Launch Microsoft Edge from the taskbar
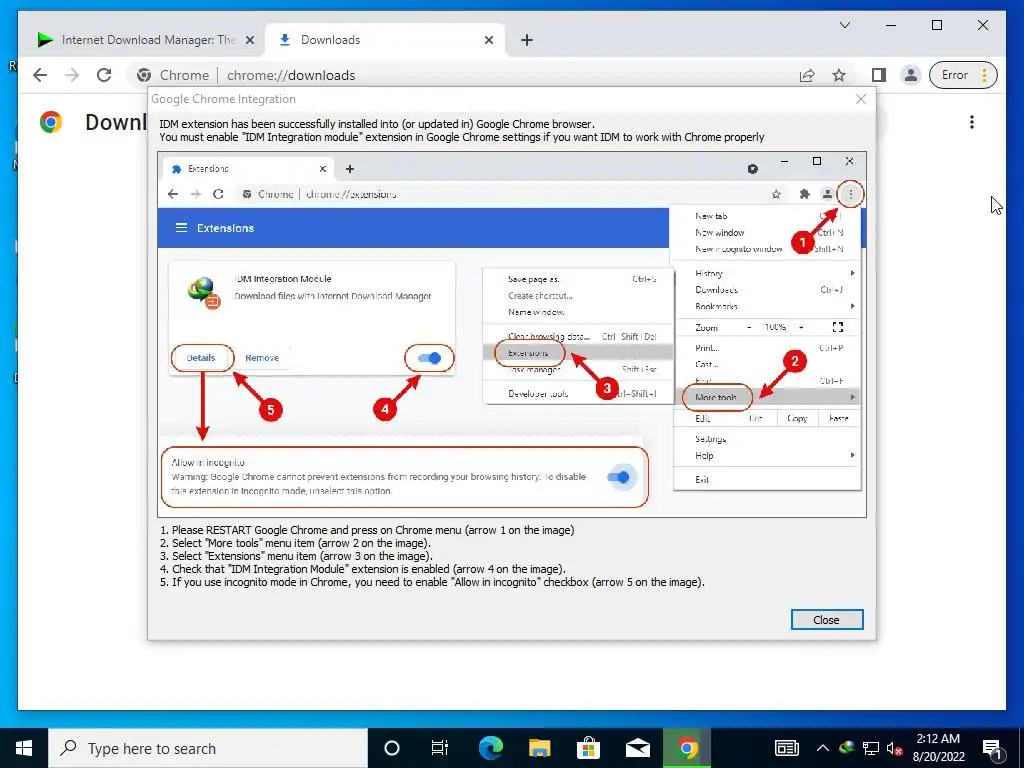 tap(491, 748)
